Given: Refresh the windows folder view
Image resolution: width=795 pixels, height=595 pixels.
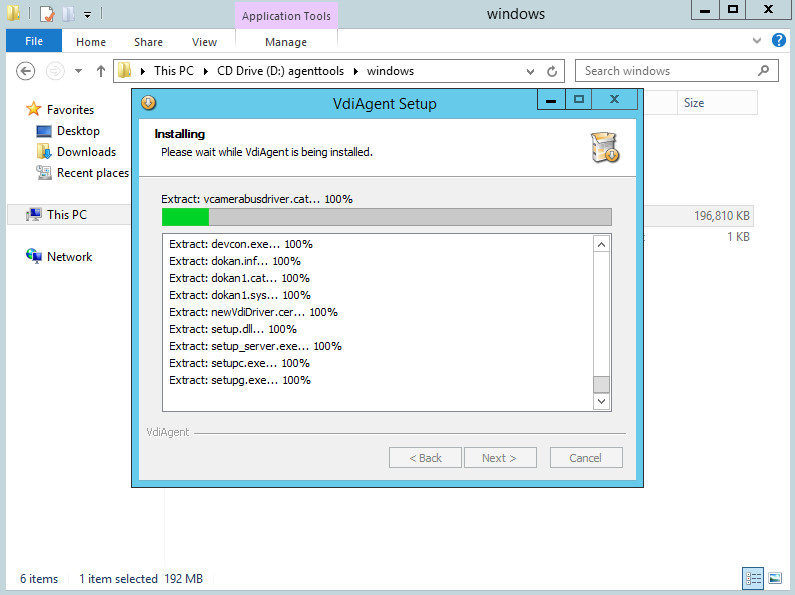Looking at the screenshot, I should tap(552, 71).
